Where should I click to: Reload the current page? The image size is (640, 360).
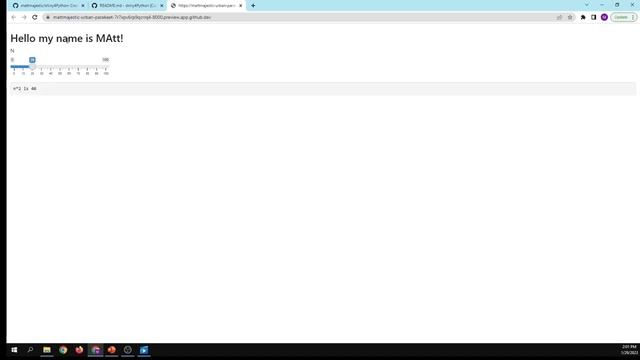(x=35, y=17)
